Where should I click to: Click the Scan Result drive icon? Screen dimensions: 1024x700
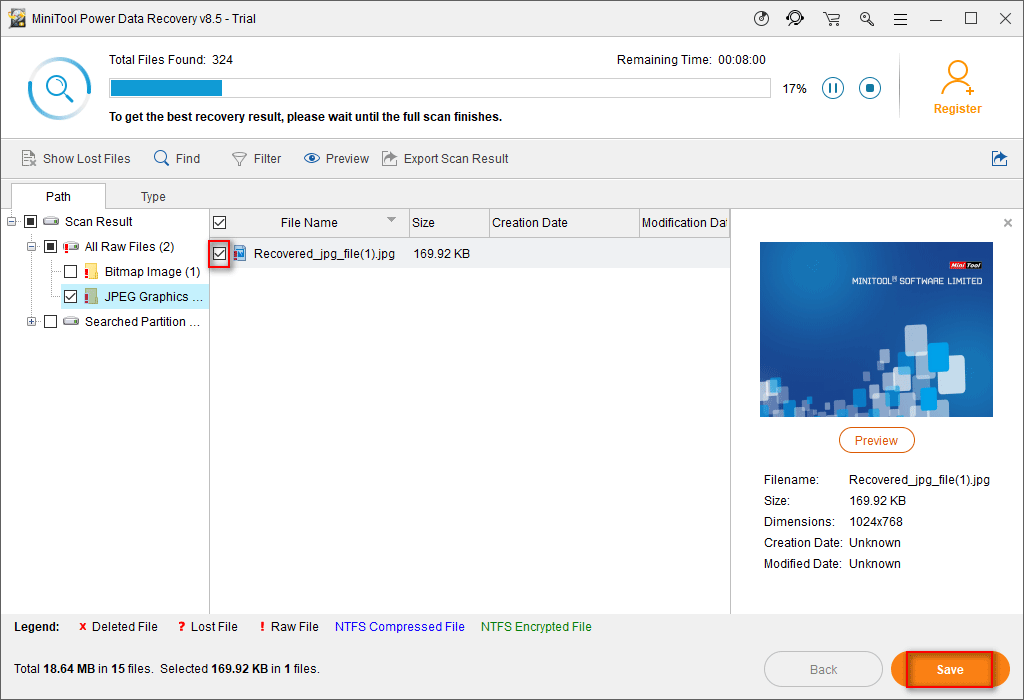(51, 221)
